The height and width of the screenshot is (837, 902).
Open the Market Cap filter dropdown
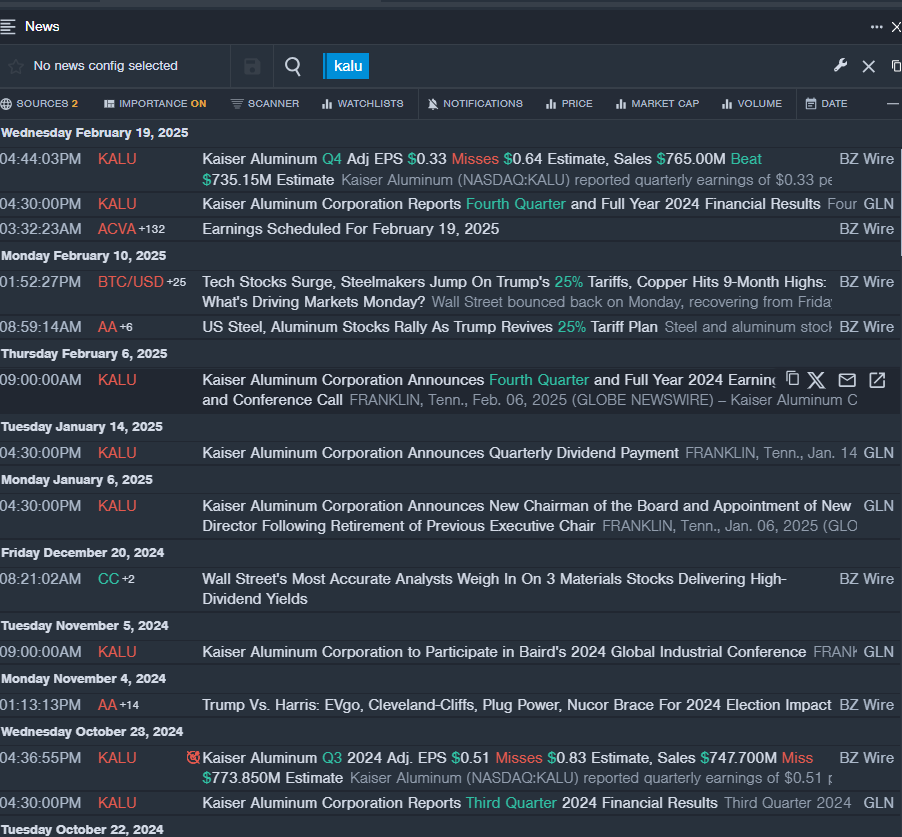657,104
